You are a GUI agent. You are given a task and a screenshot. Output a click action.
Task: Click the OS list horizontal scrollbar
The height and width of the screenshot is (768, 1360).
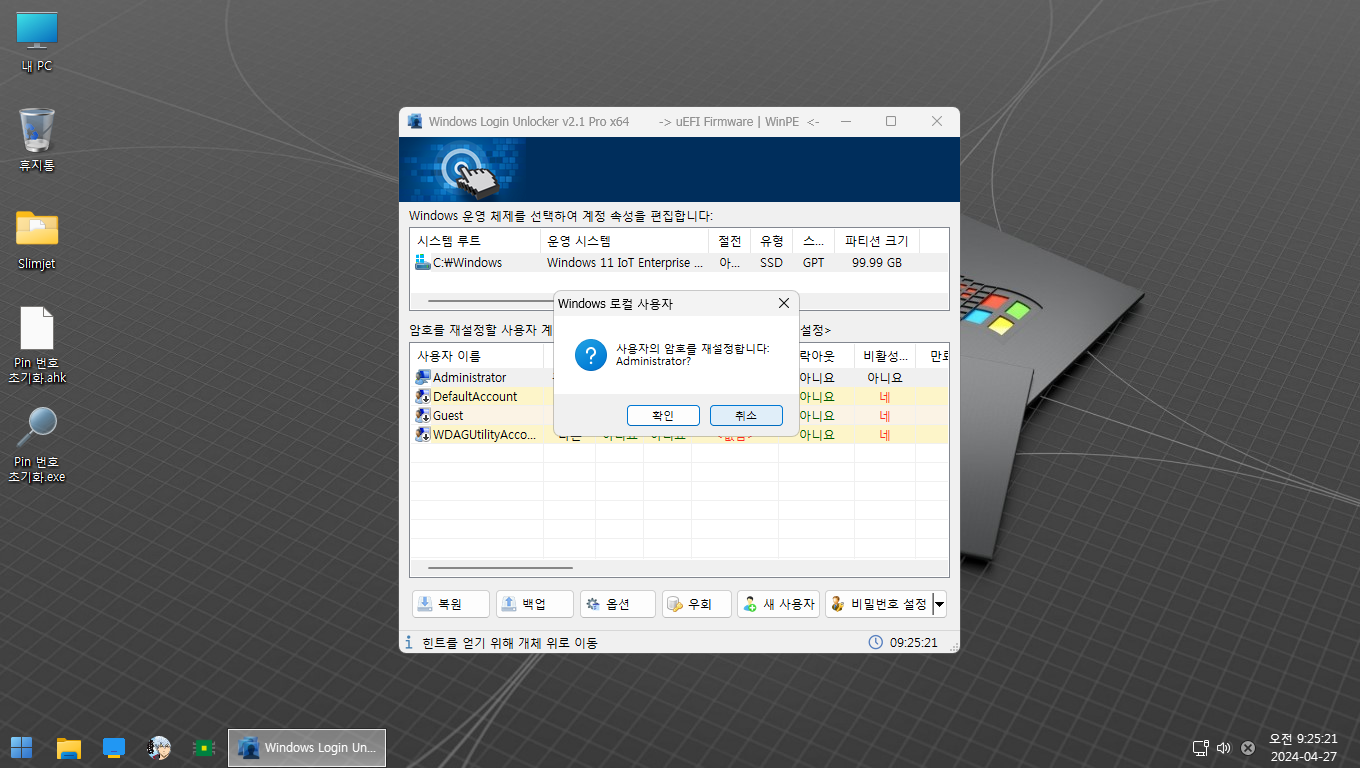[490, 300]
